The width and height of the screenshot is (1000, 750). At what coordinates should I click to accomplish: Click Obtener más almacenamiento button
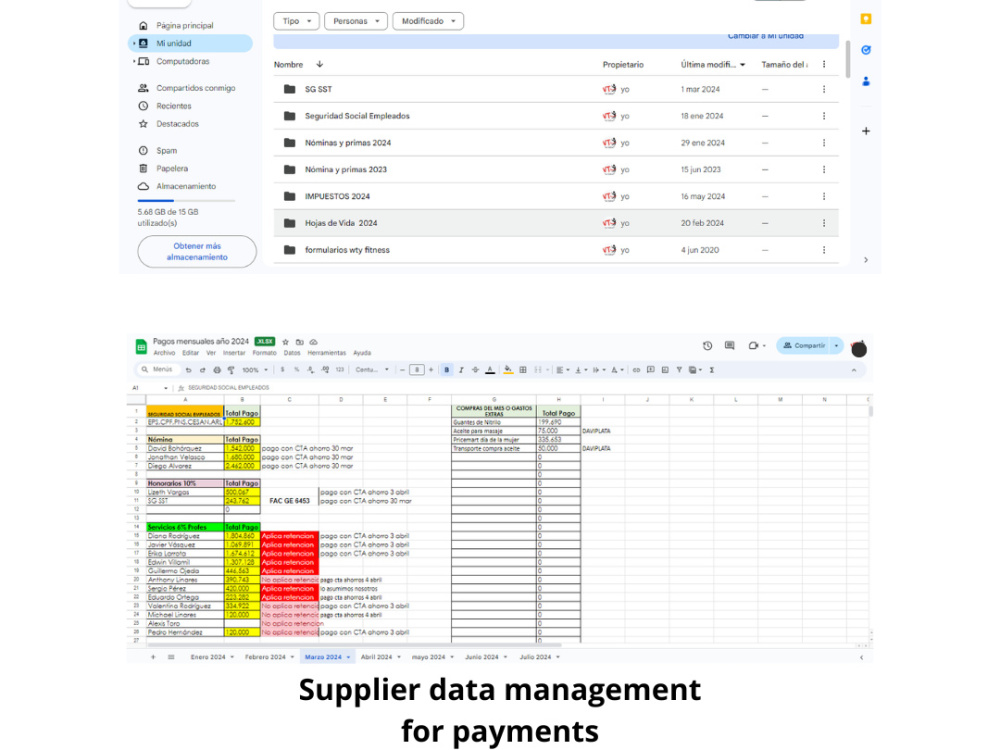click(x=197, y=251)
